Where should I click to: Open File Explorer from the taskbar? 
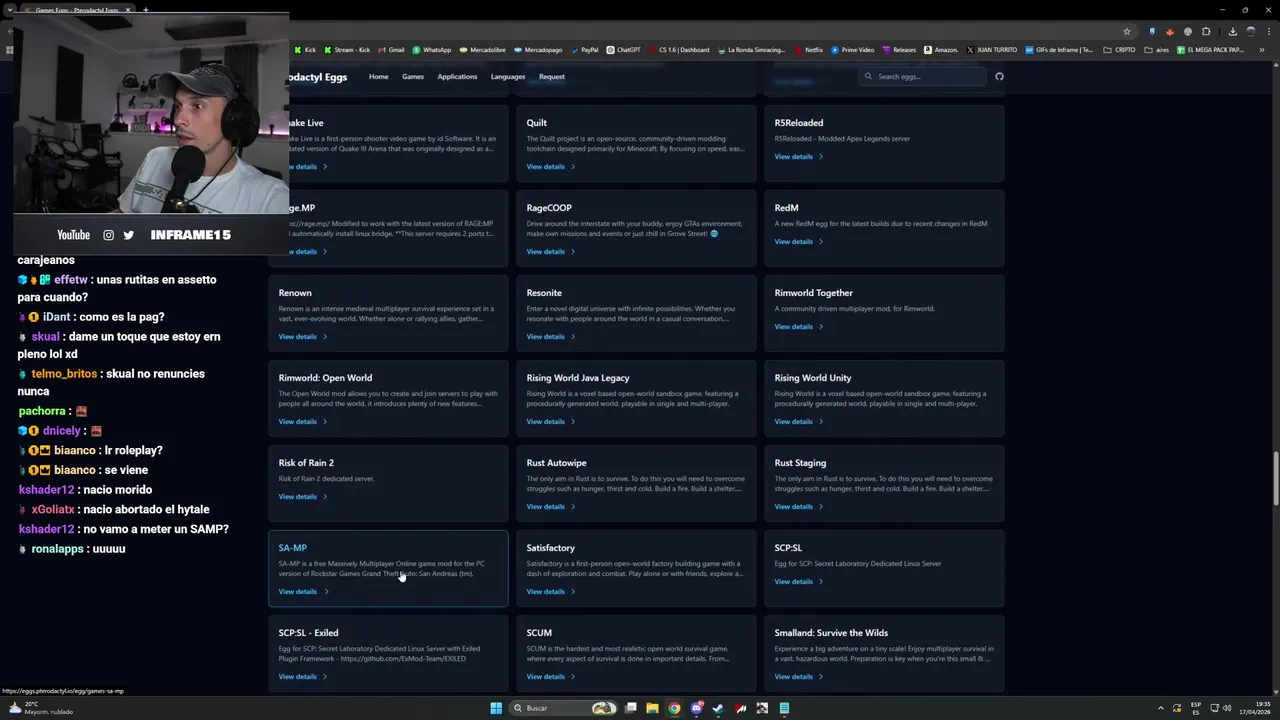[x=652, y=708]
